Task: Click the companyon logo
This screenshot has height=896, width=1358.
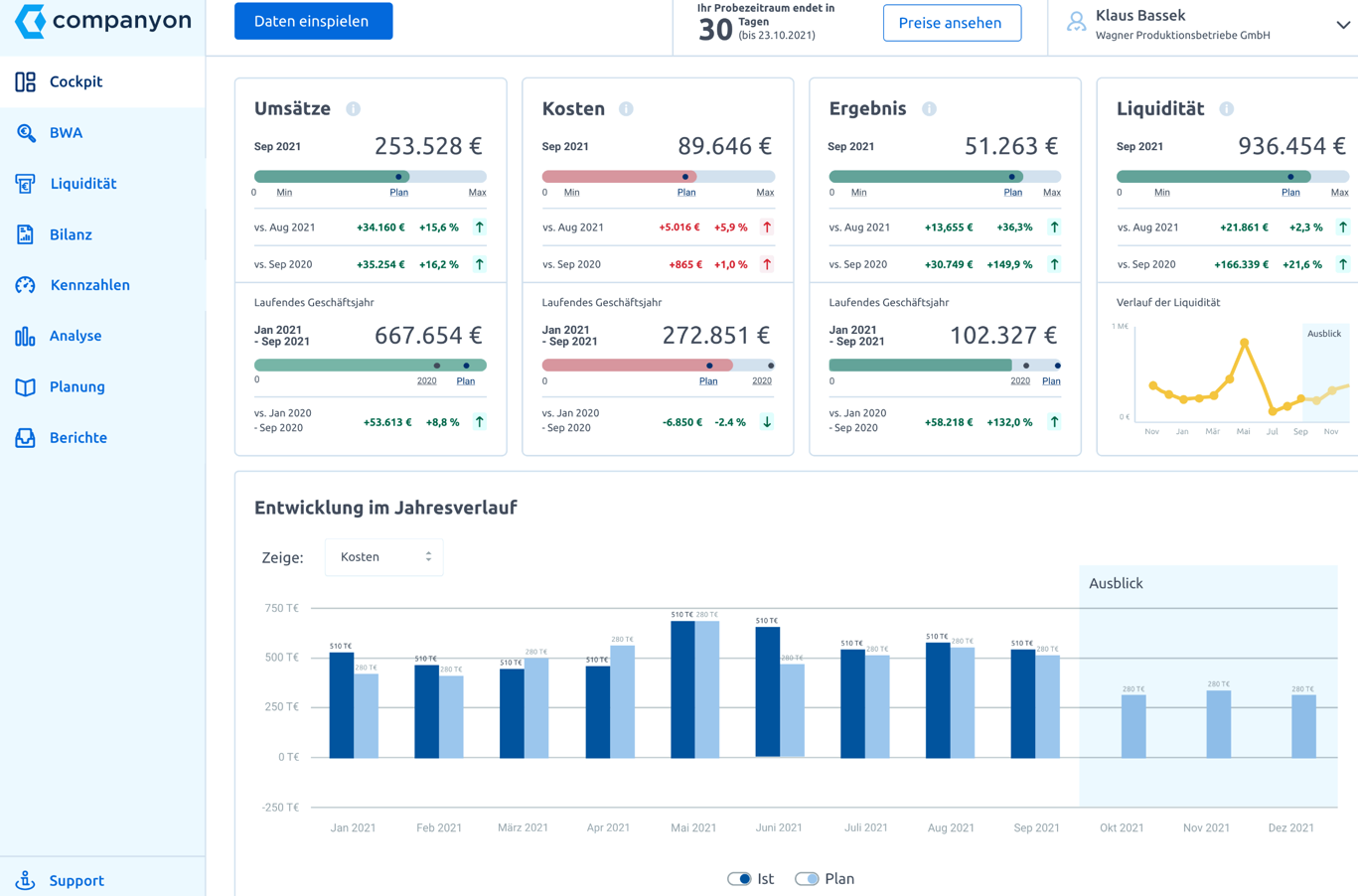Action: 103,21
